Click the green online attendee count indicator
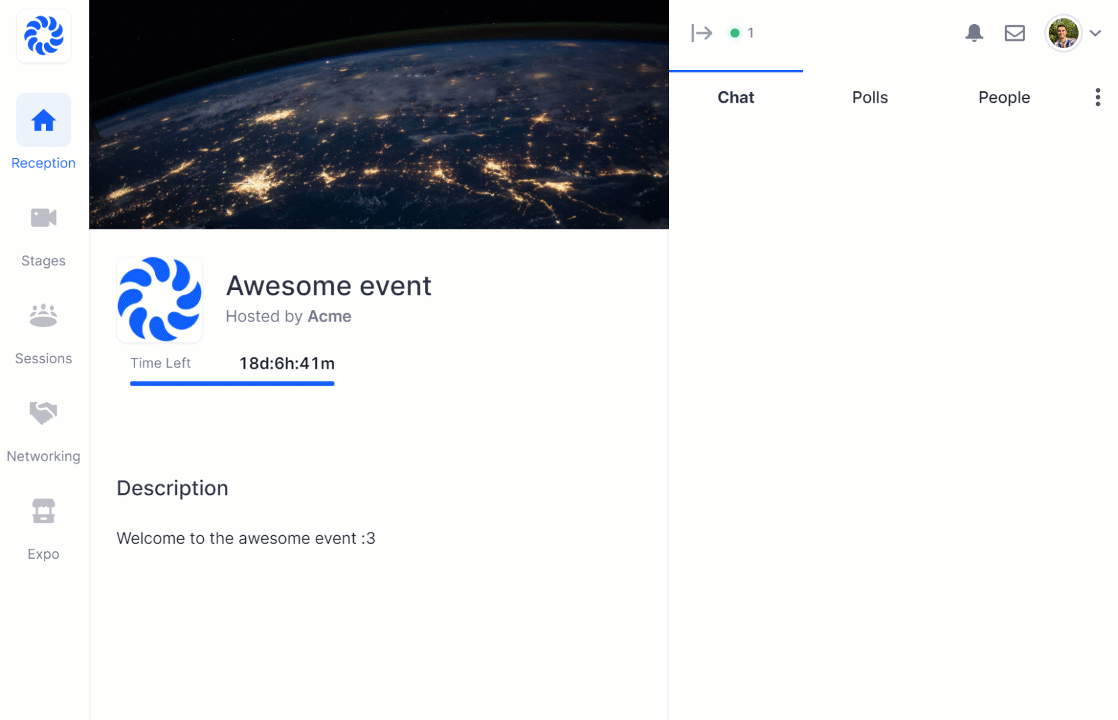 click(x=742, y=33)
